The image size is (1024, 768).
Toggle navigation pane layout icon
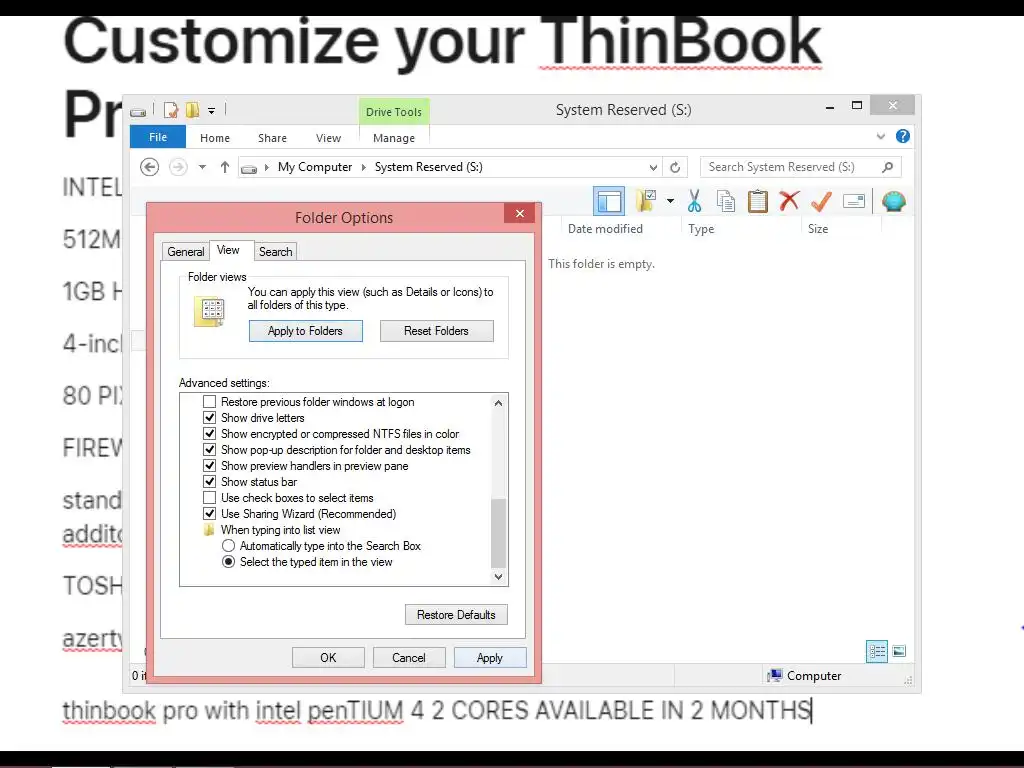609,201
